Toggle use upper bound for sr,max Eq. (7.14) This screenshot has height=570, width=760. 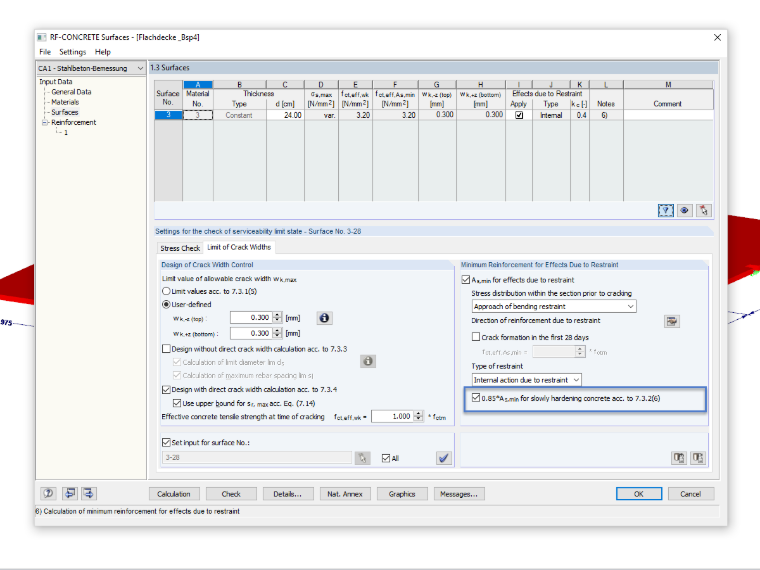[x=177, y=403]
